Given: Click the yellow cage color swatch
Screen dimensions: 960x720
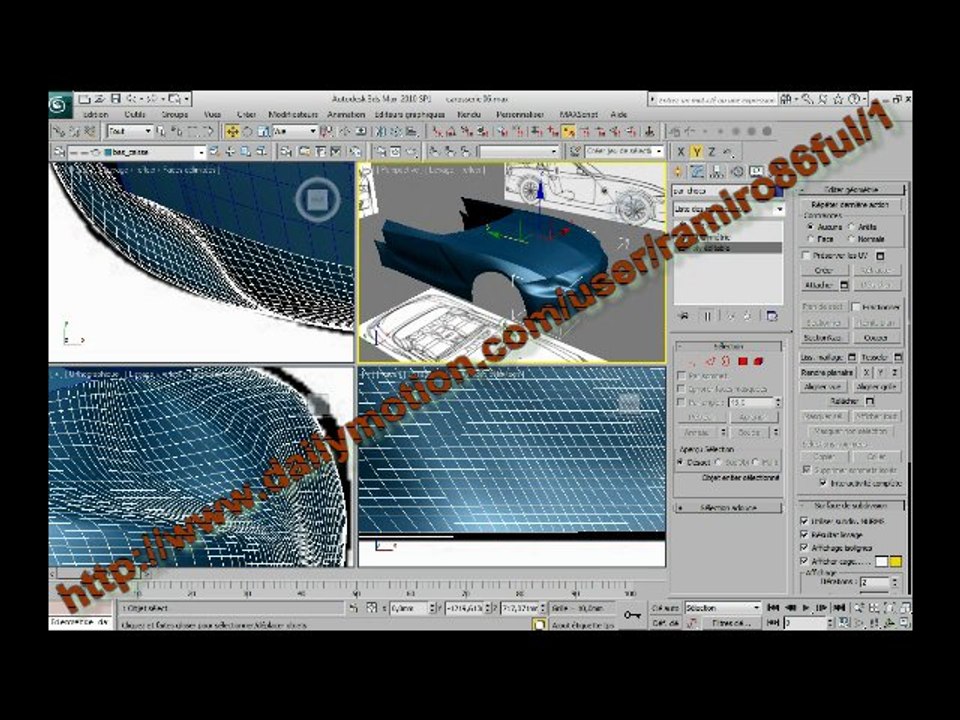Looking at the screenshot, I should (895, 561).
